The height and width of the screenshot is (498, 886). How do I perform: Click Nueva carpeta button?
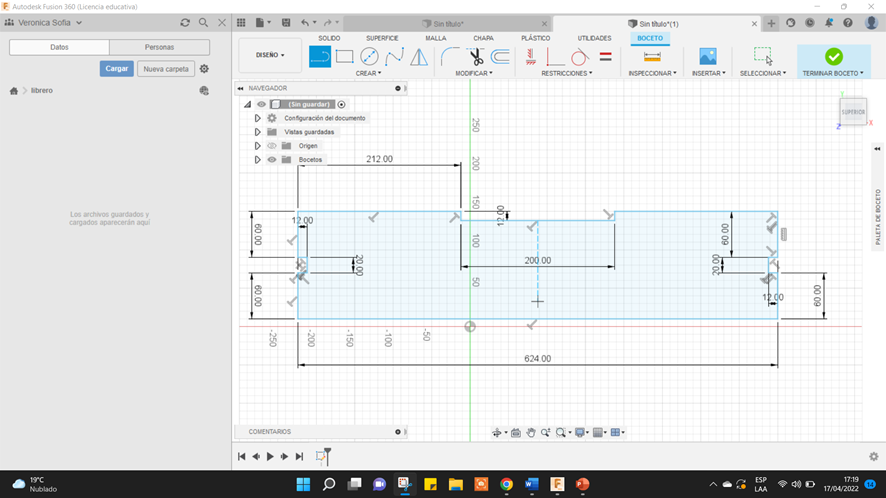coord(165,69)
